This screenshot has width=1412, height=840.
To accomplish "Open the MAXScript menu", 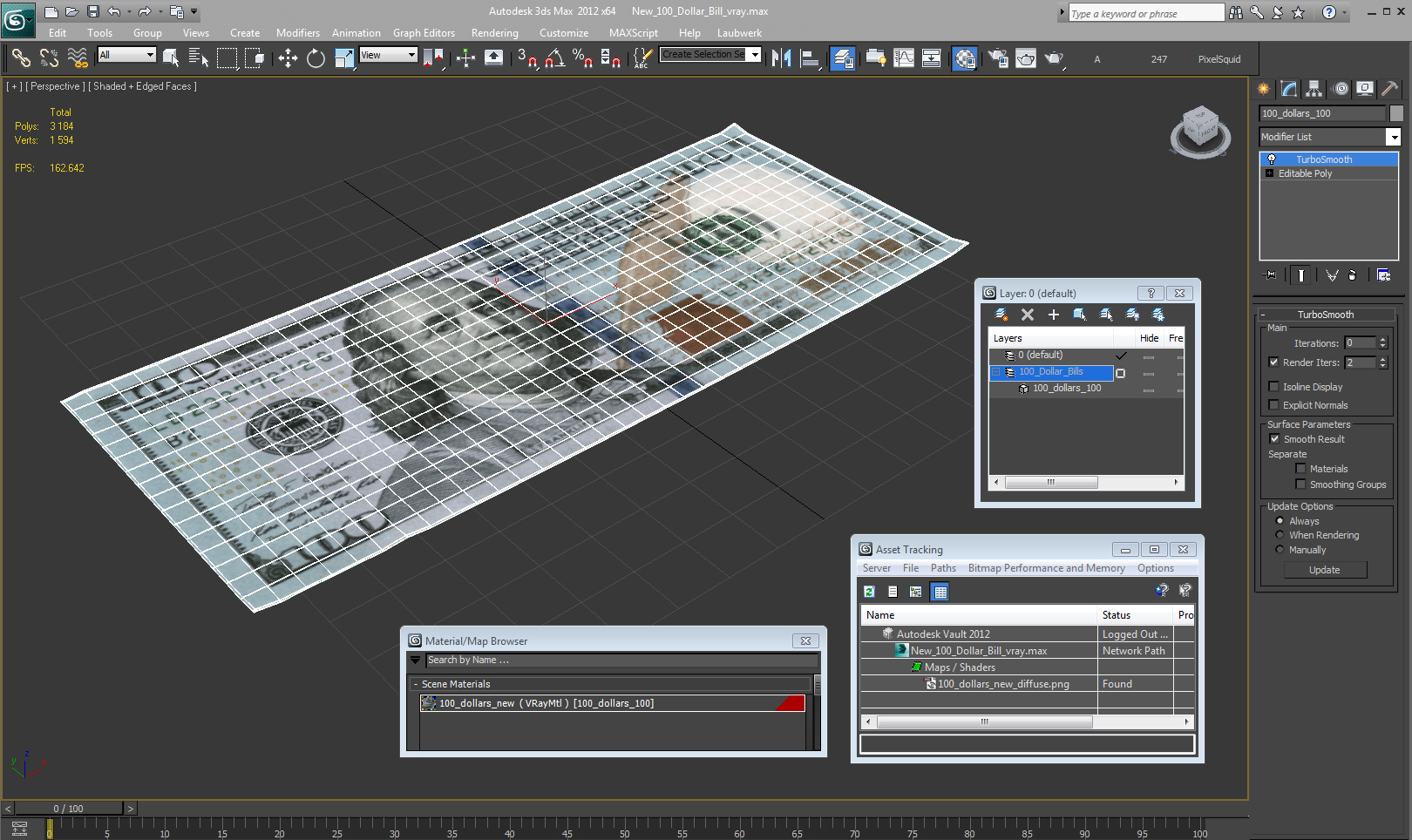I will (634, 33).
